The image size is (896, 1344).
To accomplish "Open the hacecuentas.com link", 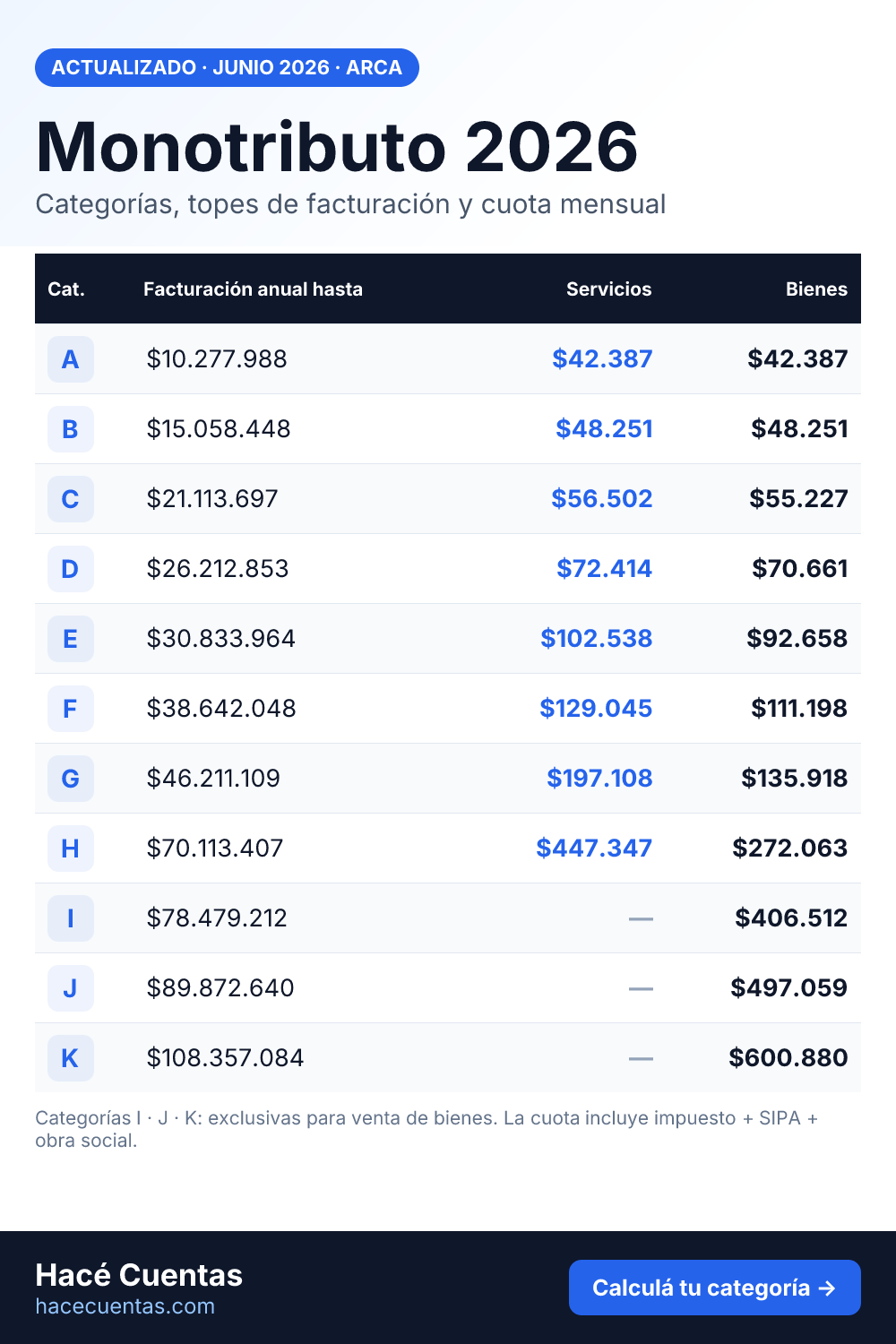I will [125, 1306].
